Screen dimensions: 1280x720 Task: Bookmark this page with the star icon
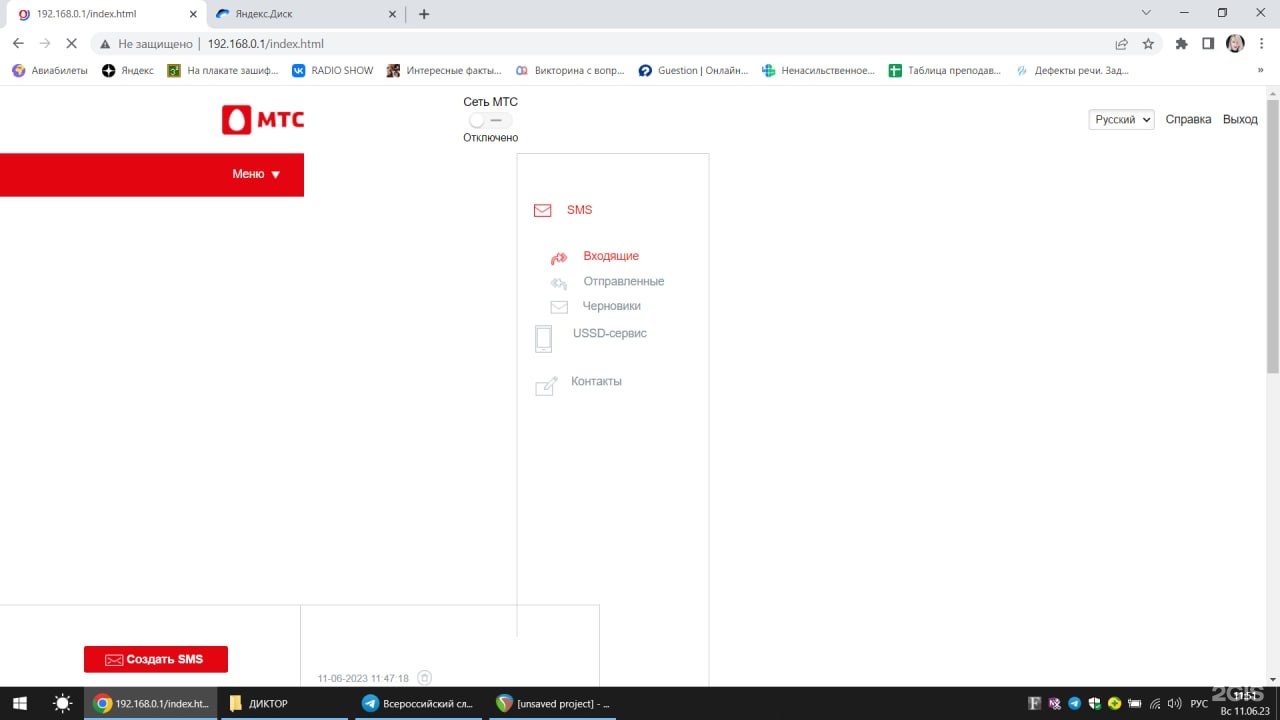click(1148, 44)
